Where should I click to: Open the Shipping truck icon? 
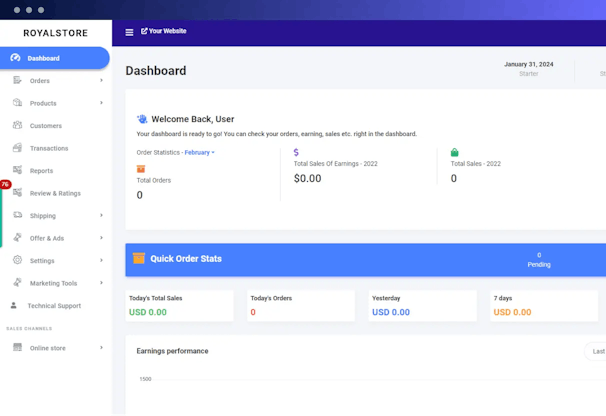click(x=17, y=215)
